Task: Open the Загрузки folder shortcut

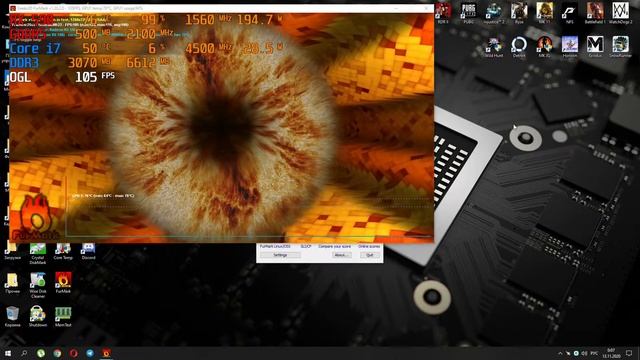Action: click(x=12, y=251)
